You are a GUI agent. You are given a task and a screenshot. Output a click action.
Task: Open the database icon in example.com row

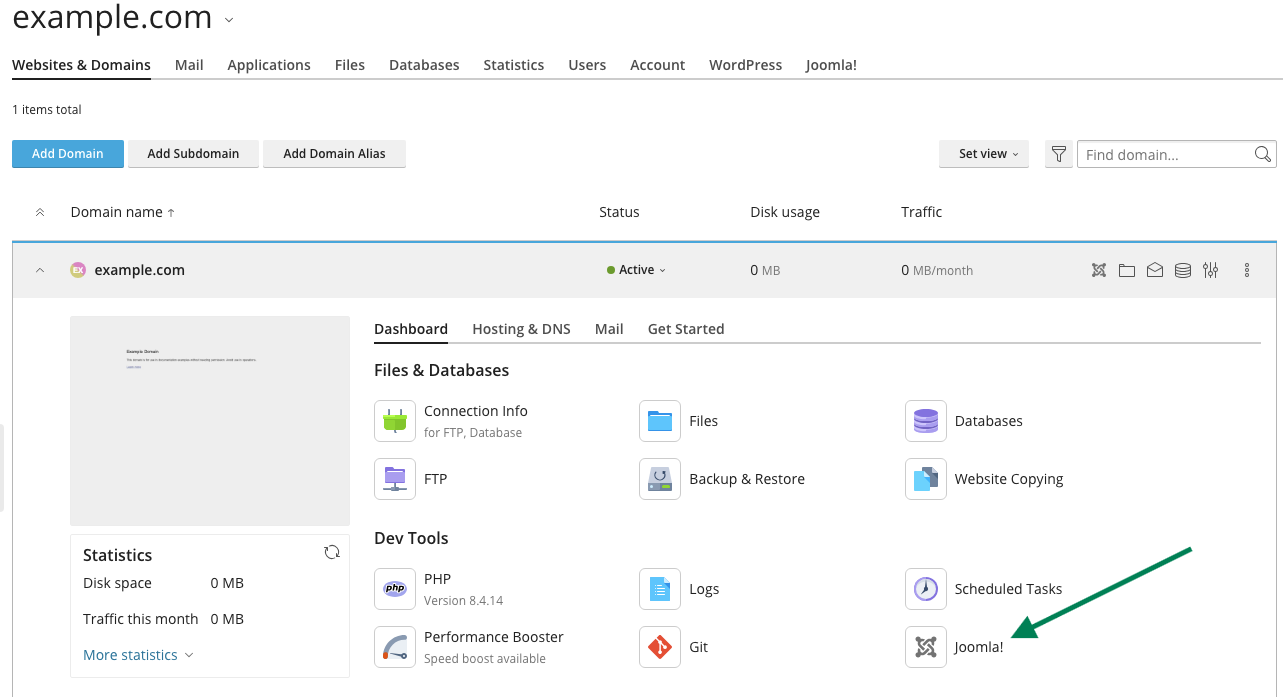click(1183, 270)
